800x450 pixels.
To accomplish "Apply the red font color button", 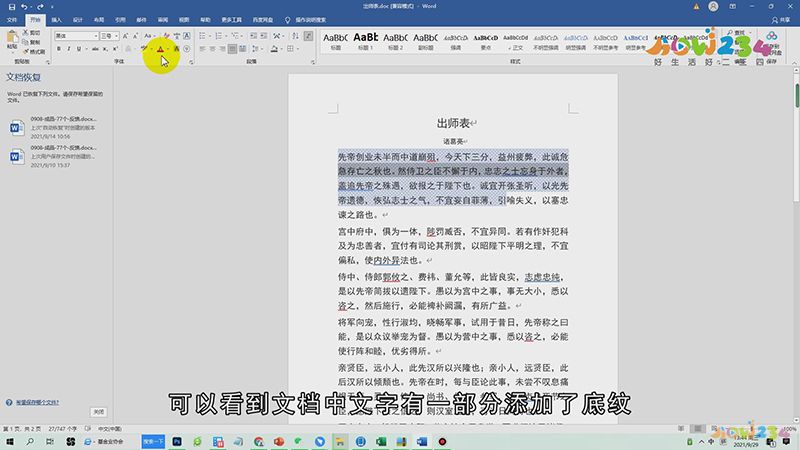I will click(160, 49).
